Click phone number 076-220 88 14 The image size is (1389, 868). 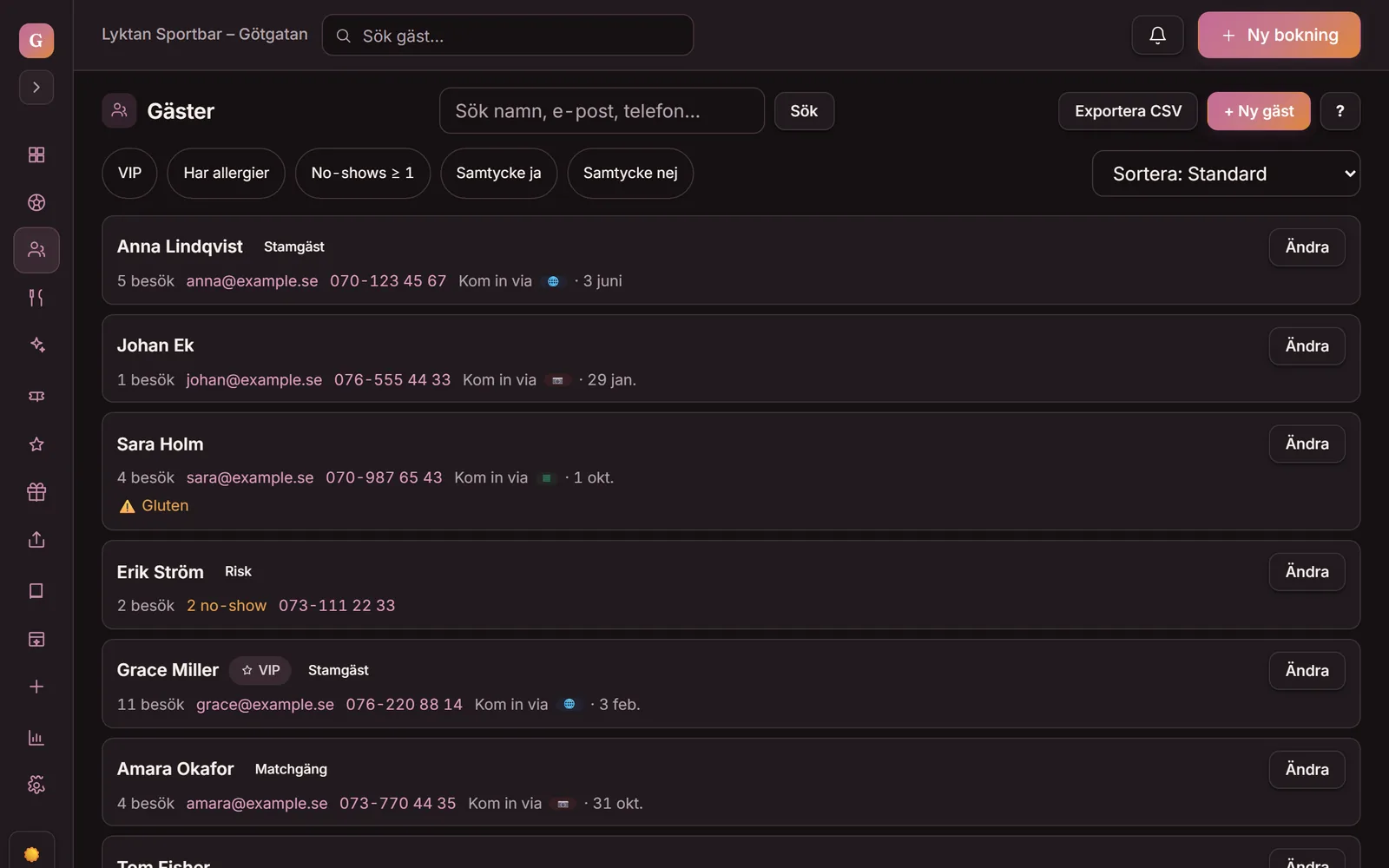tap(405, 705)
